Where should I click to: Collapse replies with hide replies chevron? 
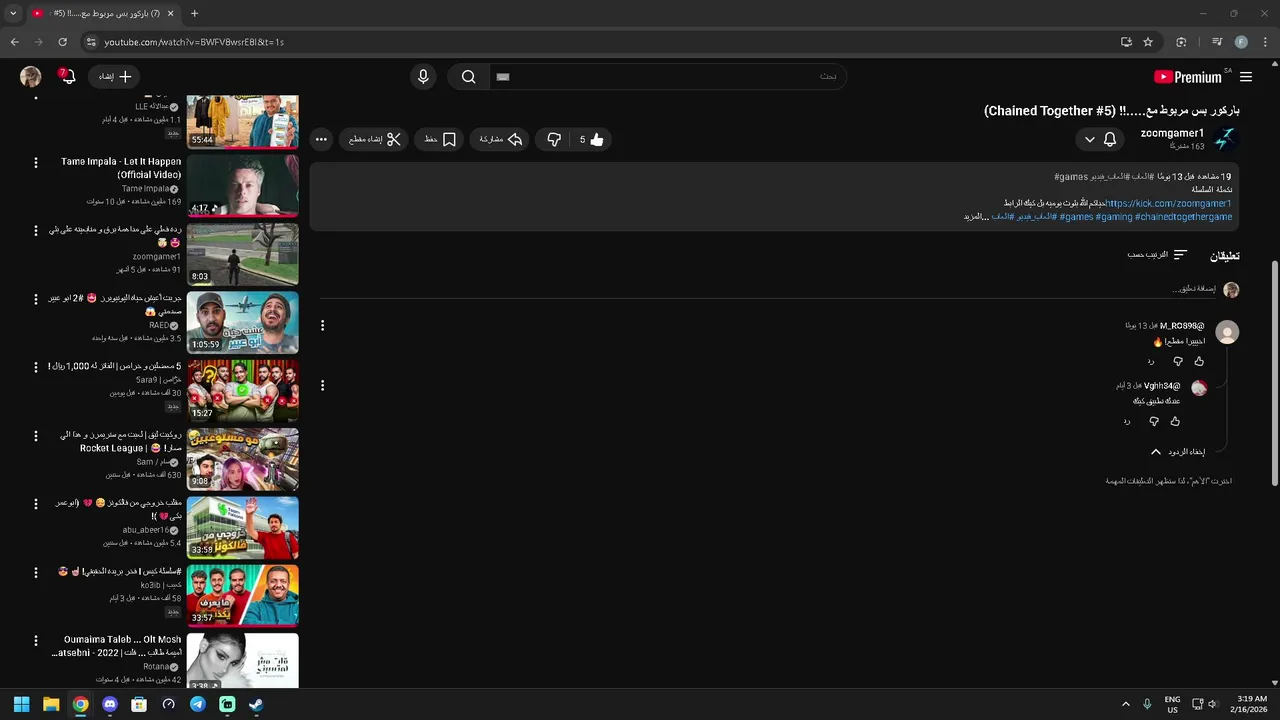(1177, 452)
